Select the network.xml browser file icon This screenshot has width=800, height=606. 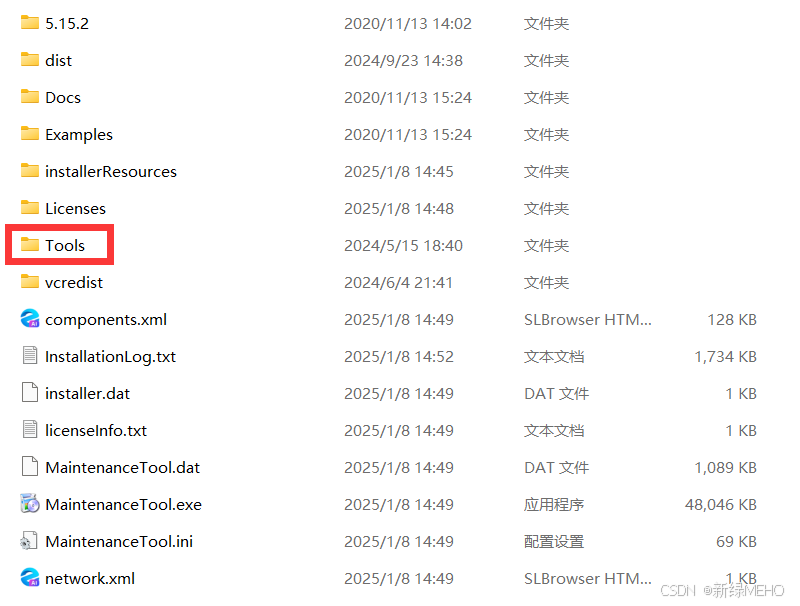tap(30, 577)
